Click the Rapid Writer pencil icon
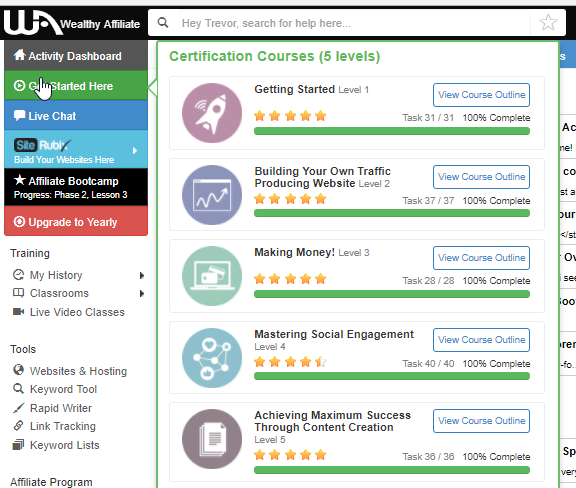The width and height of the screenshot is (576, 488). (18, 408)
